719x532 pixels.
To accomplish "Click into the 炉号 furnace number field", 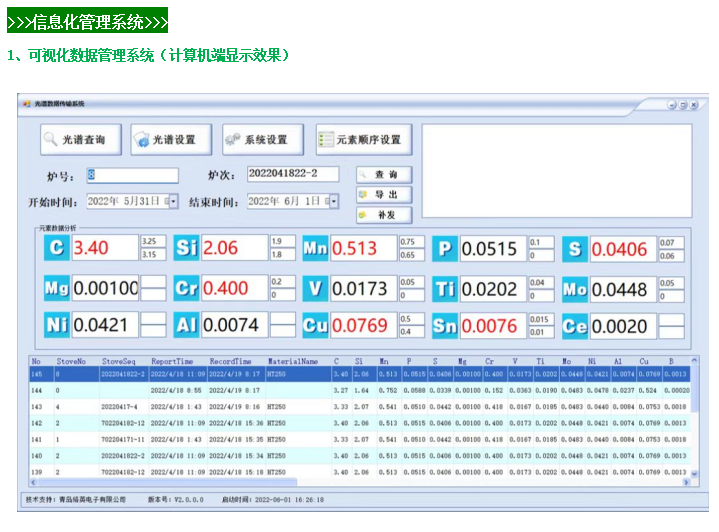I will point(131,175).
